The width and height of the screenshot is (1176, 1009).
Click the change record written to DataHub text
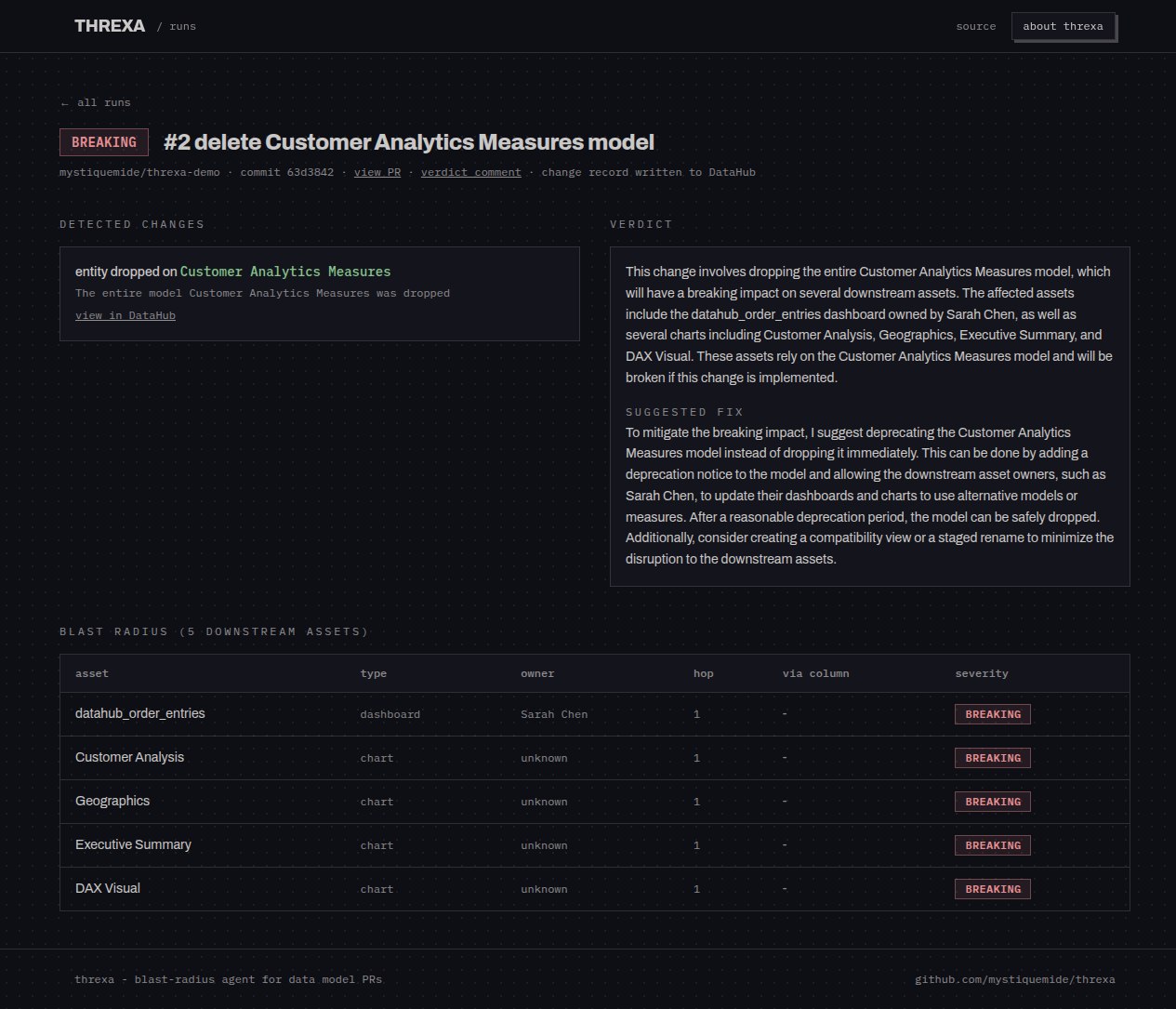(648, 172)
